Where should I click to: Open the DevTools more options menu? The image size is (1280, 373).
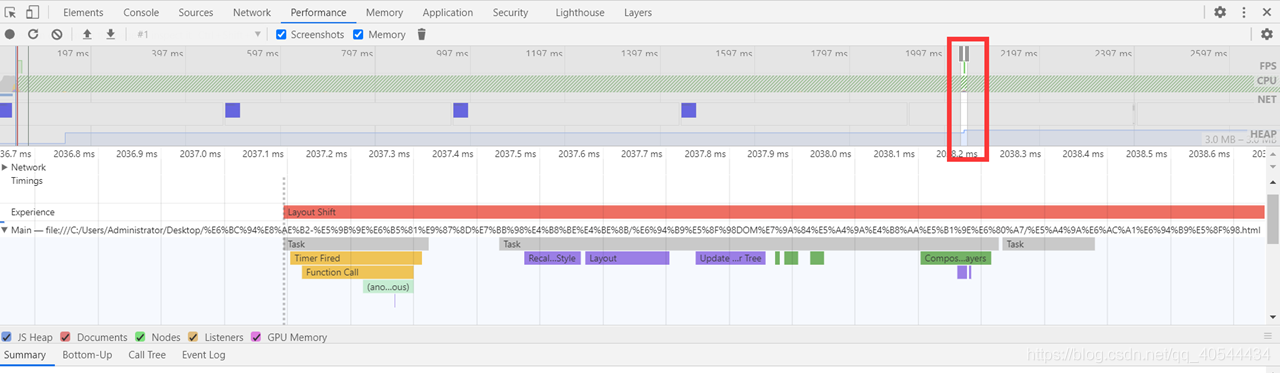click(1243, 12)
